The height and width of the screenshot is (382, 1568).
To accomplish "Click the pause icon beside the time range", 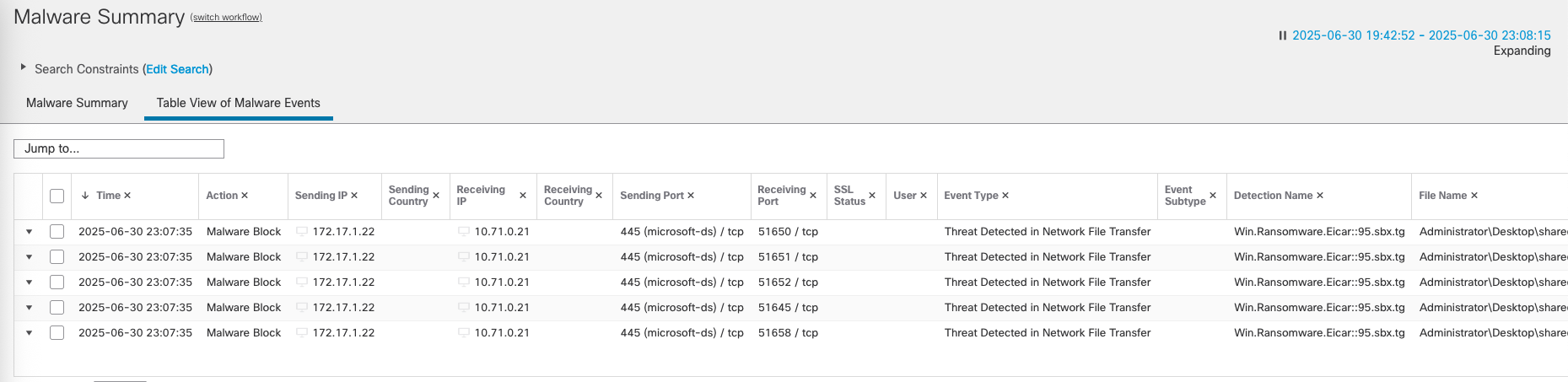I will [x=1282, y=35].
